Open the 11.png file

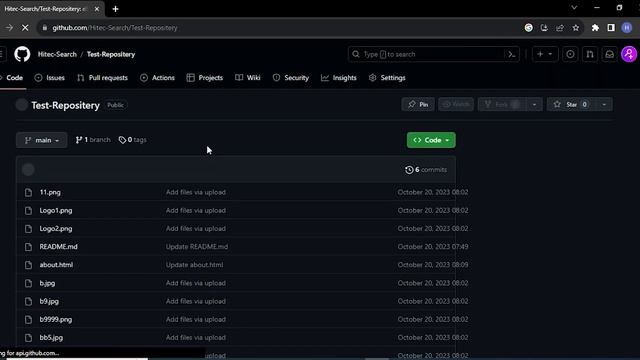coord(50,192)
